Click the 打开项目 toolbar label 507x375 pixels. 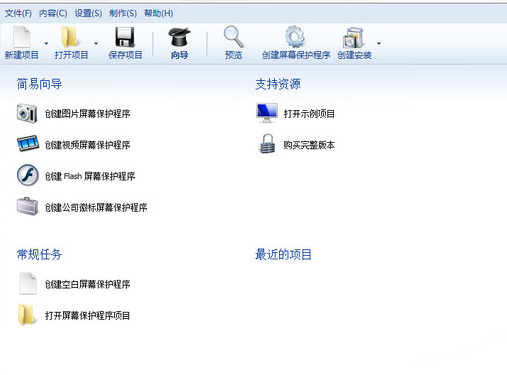click(x=71, y=55)
